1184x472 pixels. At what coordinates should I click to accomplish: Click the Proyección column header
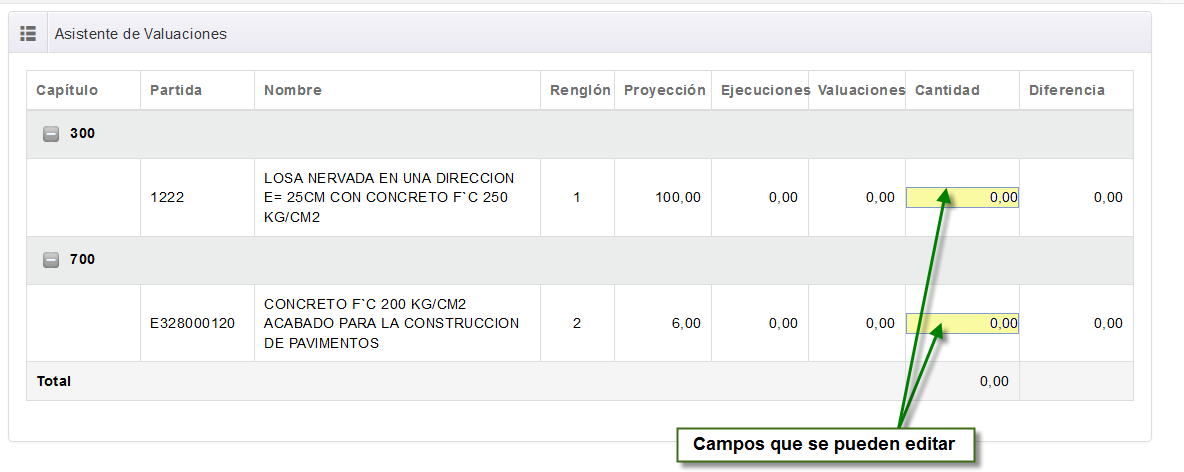click(x=665, y=90)
